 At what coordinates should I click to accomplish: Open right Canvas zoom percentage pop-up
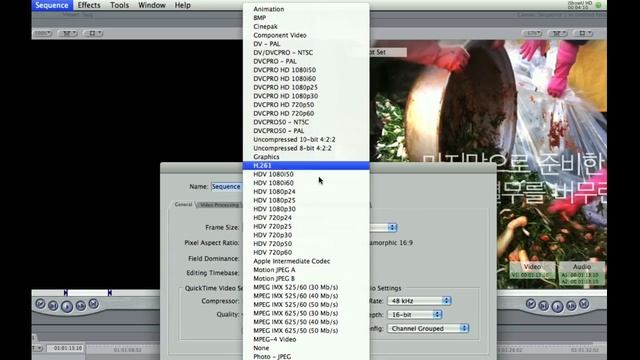tap(532, 33)
